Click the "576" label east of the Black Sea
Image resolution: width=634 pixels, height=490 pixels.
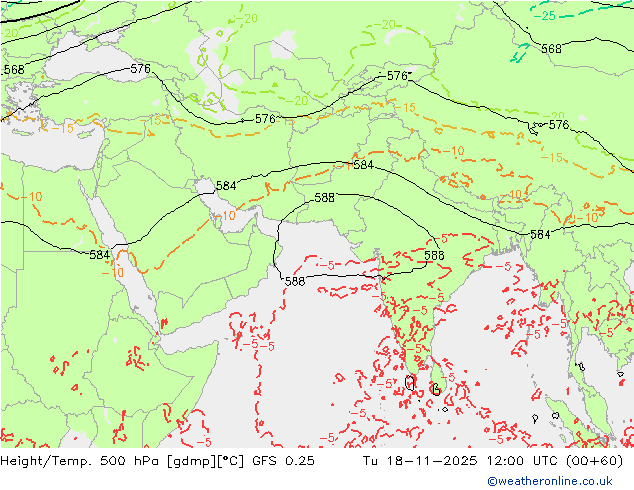pyautogui.click(x=140, y=69)
